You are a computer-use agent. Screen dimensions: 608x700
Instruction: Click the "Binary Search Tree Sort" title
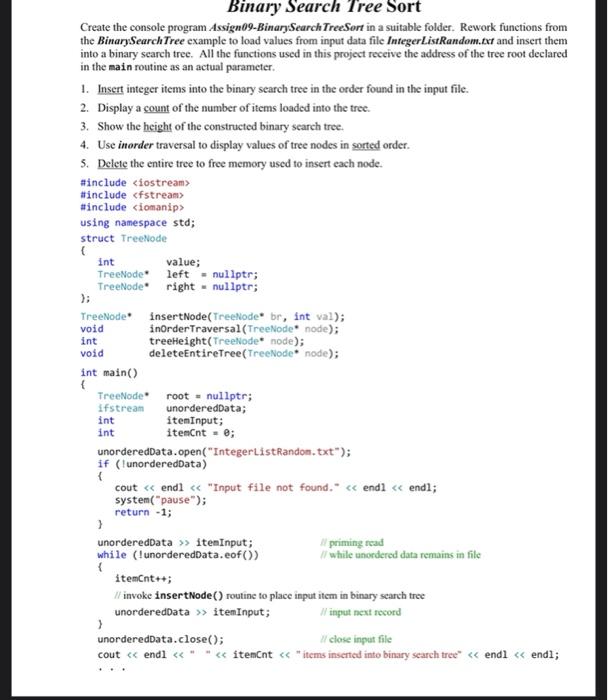pyautogui.click(x=324, y=7)
